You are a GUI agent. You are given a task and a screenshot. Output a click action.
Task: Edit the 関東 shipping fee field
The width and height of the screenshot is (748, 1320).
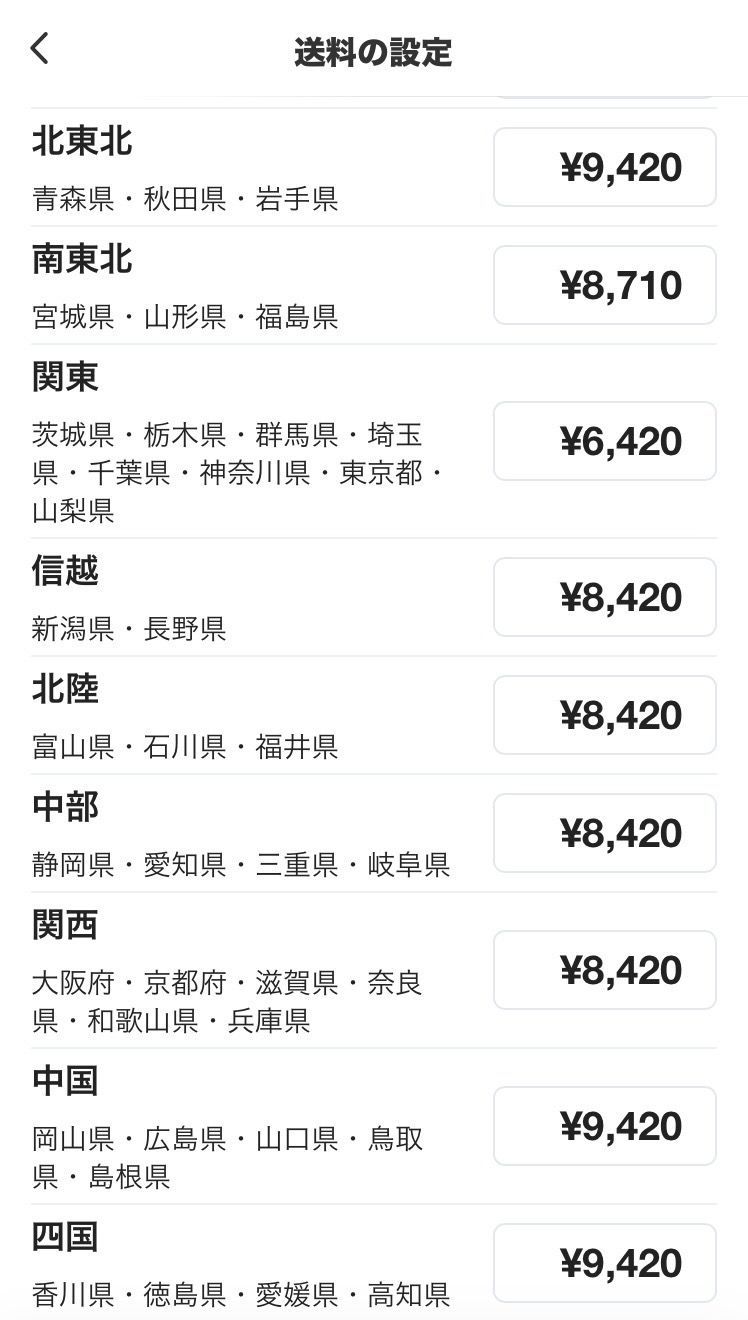[604, 441]
